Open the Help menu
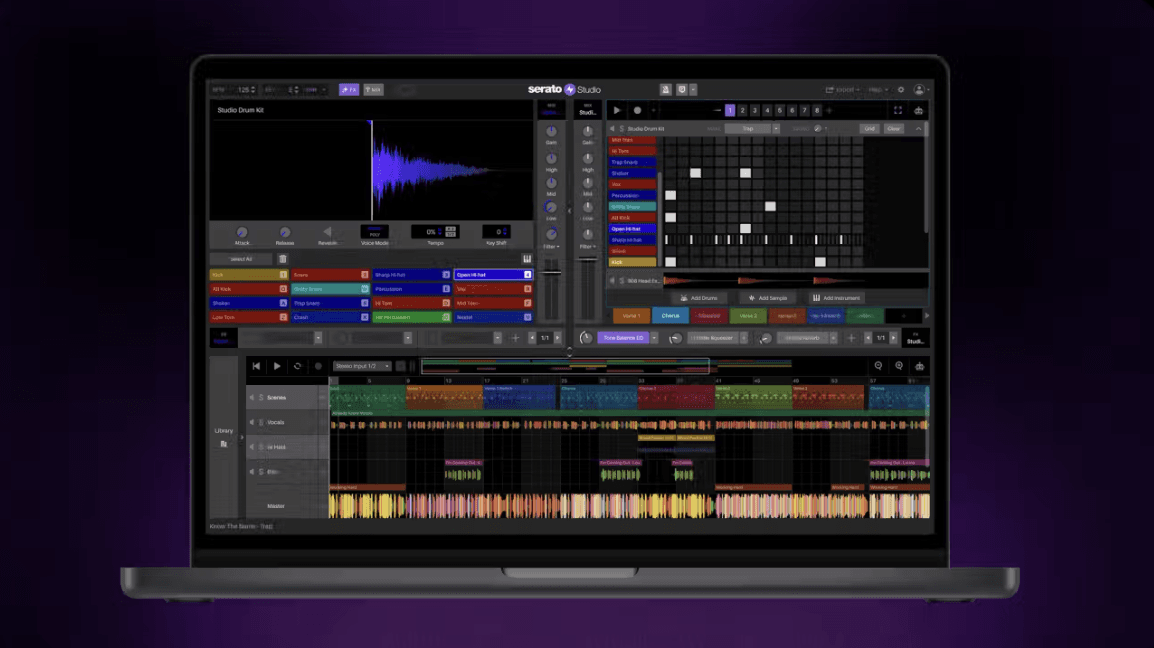This screenshot has width=1154, height=648. click(877, 90)
